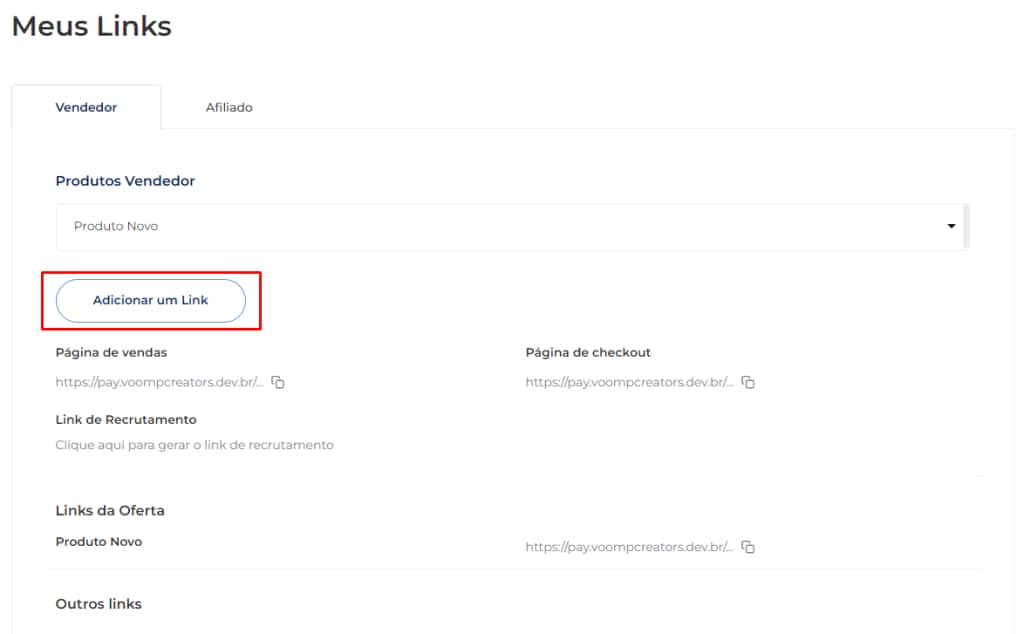This screenshot has width=1024, height=634.
Task: Switch to the Afiliado tab
Action: coord(229,107)
